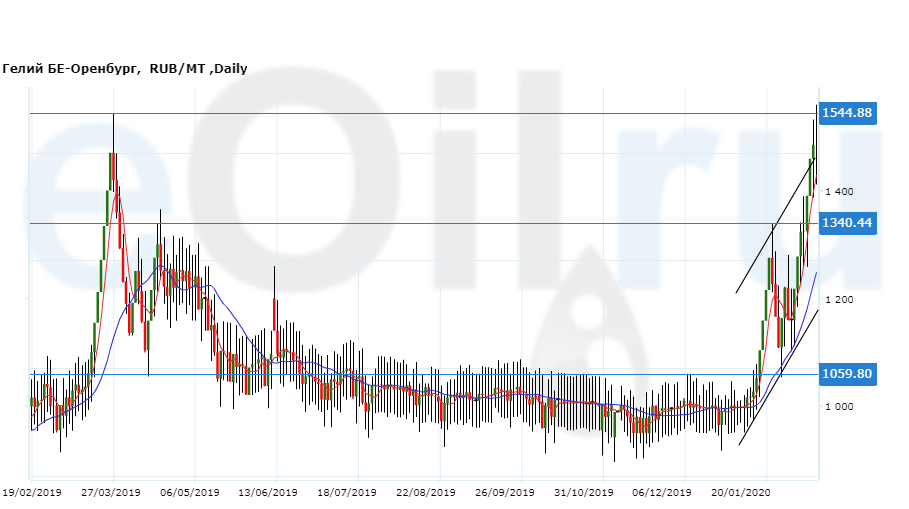
Task: Select the 20/01/2020 date label
Action: pyautogui.click(x=741, y=493)
